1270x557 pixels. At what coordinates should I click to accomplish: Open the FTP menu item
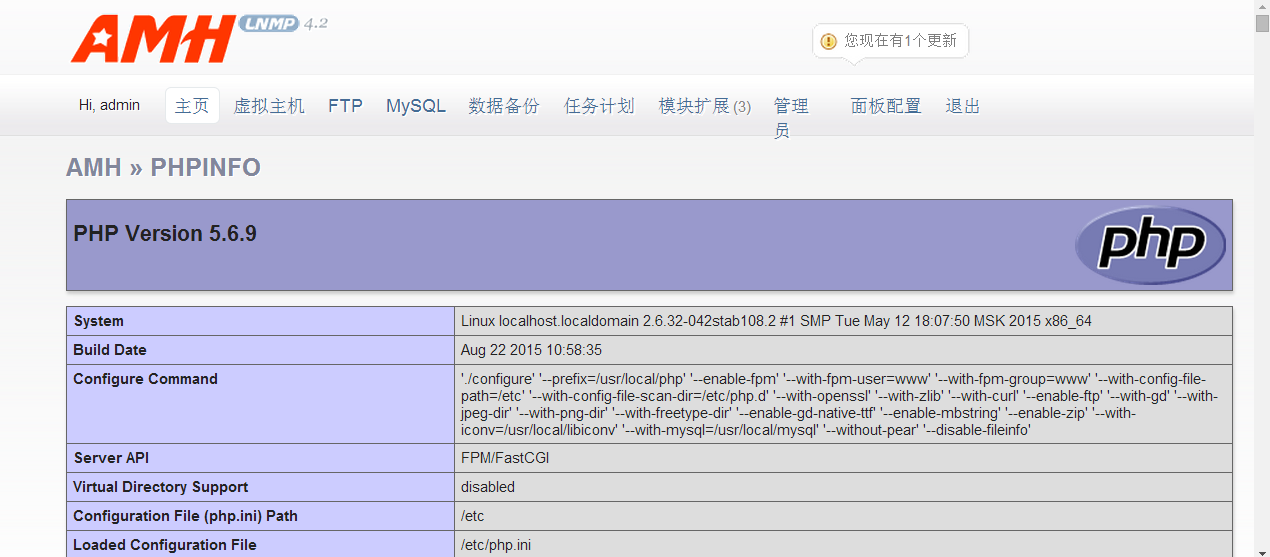coord(345,106)
